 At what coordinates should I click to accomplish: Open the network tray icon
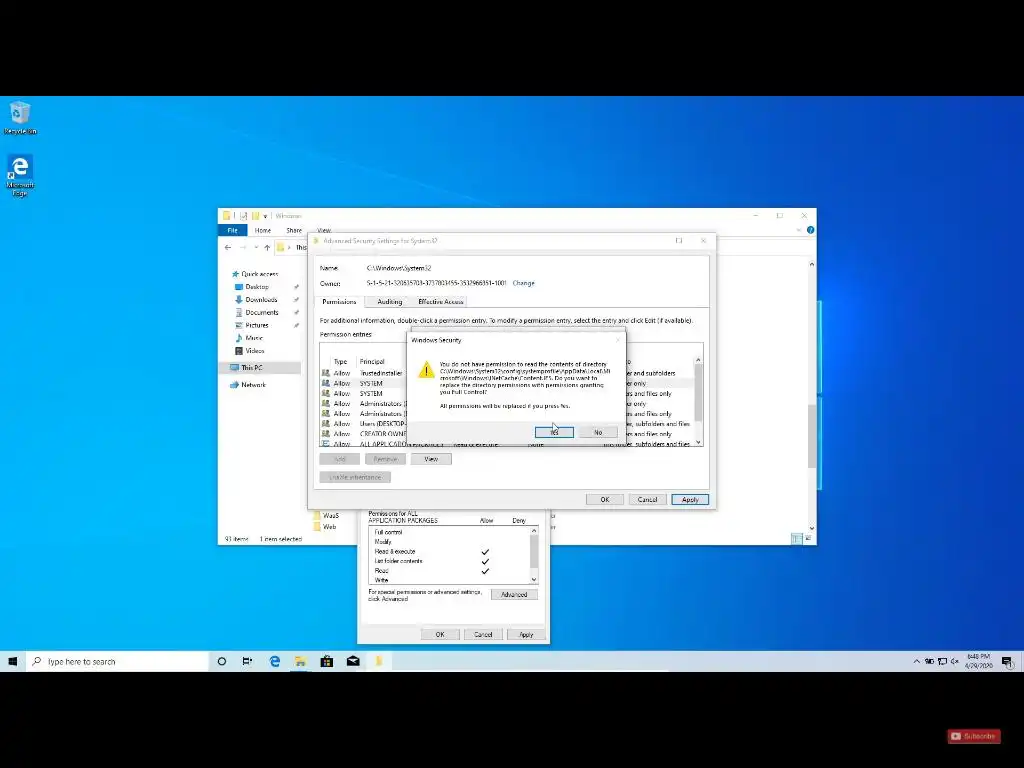click(x=942, y=662)
